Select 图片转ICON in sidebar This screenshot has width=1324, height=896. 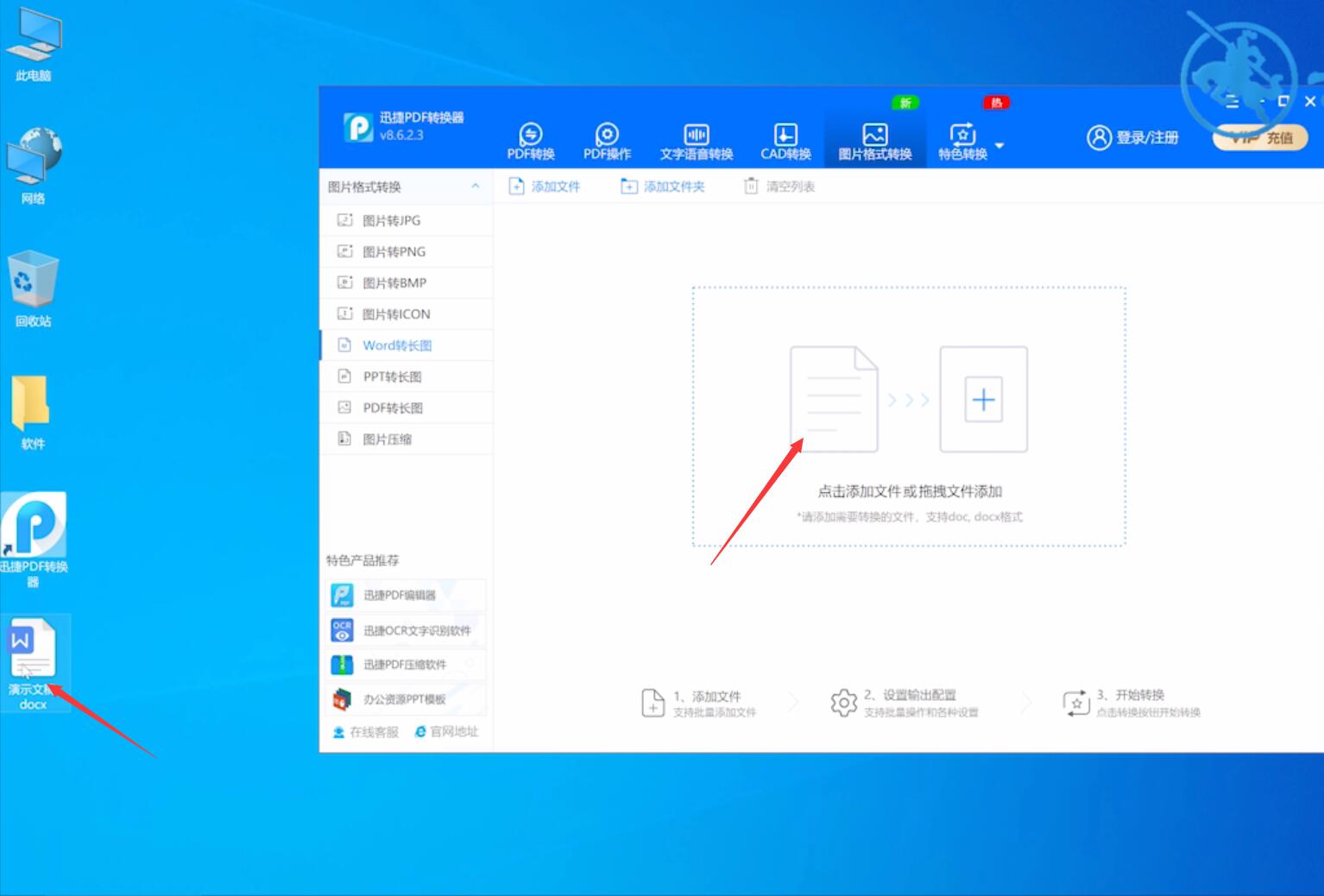[406, 313]
